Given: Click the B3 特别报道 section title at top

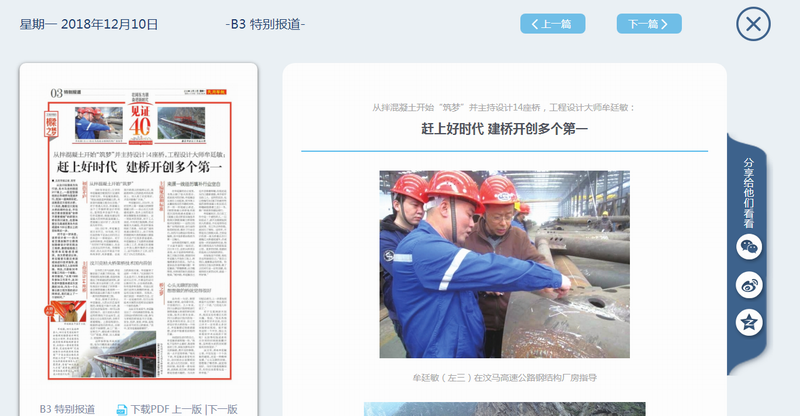Looking at the screenshot, I should point(266,24).
